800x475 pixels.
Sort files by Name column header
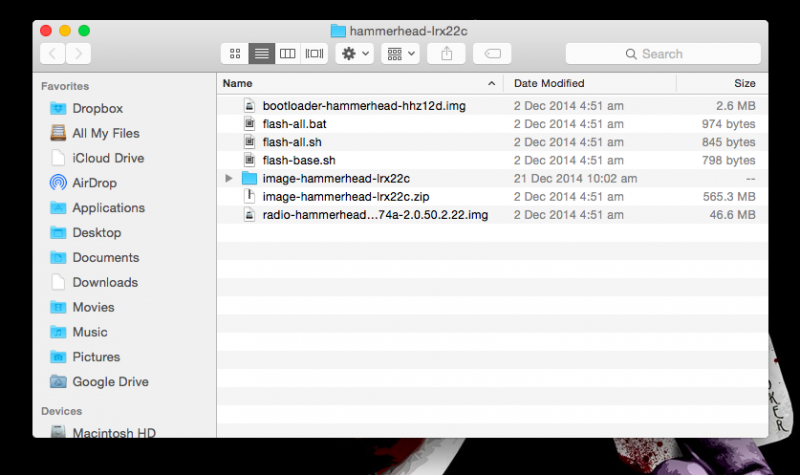(x=238, y=83)
